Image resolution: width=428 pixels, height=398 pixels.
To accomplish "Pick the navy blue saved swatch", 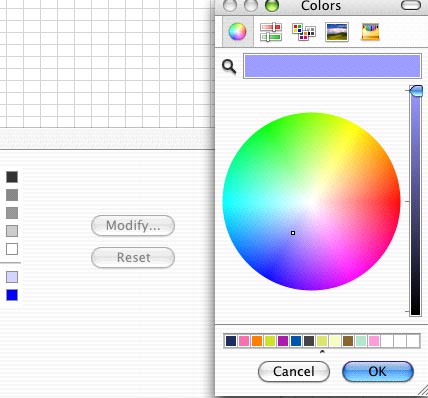I will pyautogui.click(x=231, y=341).
